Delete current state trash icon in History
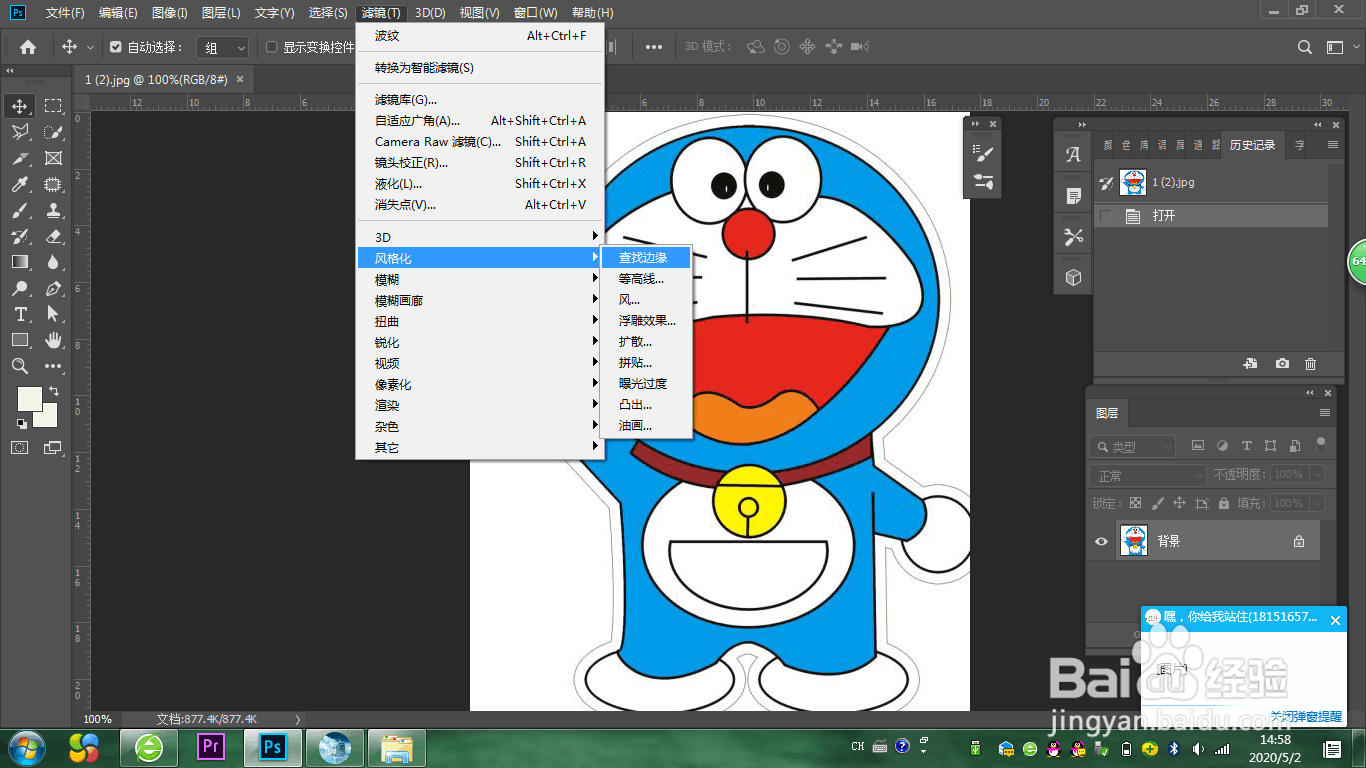This screenshot has width=1366, height=768. 1311,364
